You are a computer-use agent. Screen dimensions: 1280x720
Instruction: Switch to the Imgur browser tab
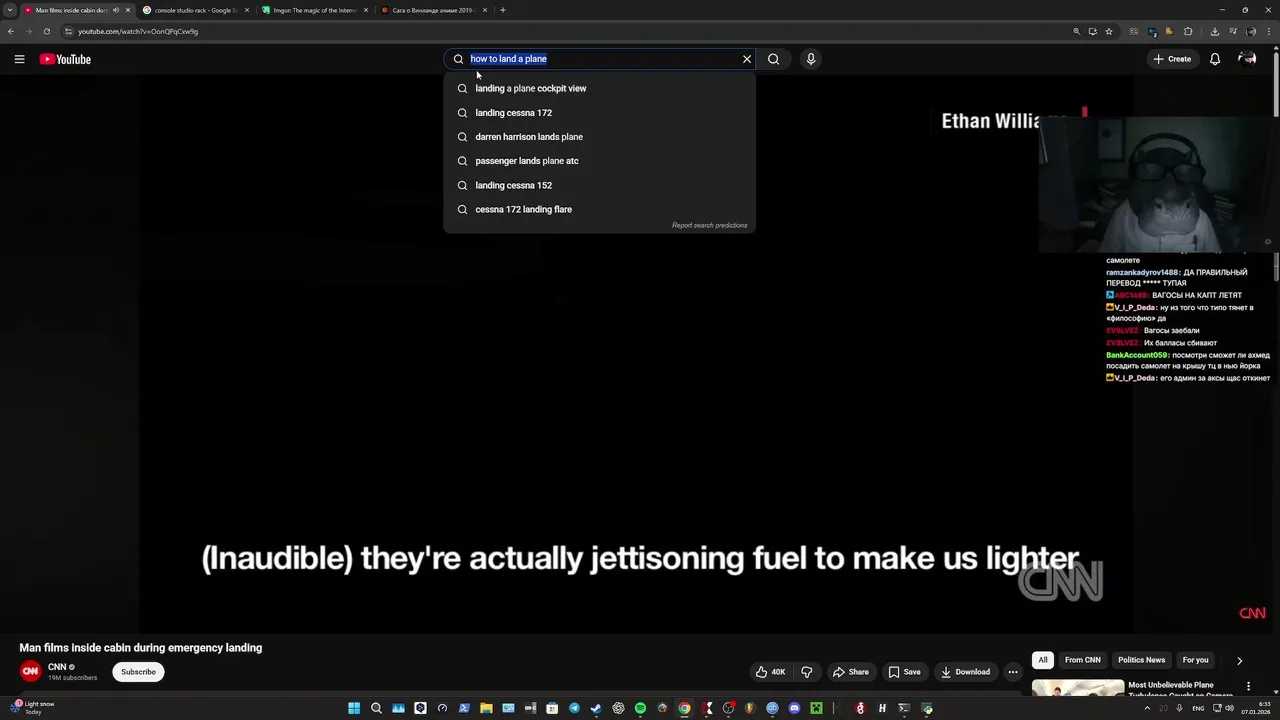point(315,10)
